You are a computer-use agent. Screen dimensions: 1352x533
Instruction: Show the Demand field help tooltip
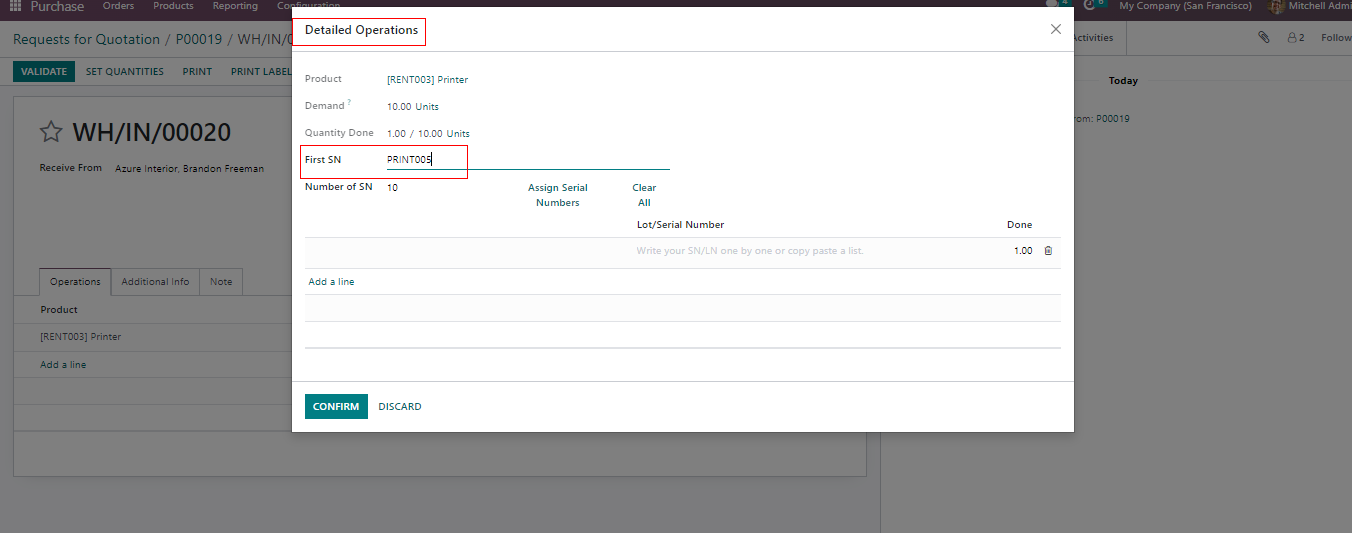(349, 103)
